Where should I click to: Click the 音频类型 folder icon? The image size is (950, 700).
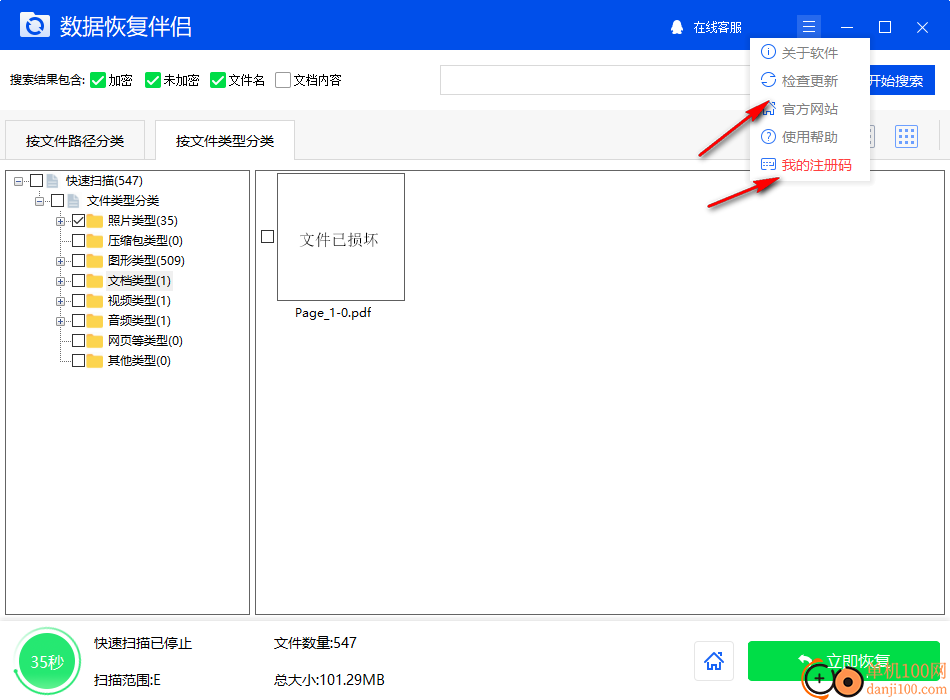click(95, 320)
